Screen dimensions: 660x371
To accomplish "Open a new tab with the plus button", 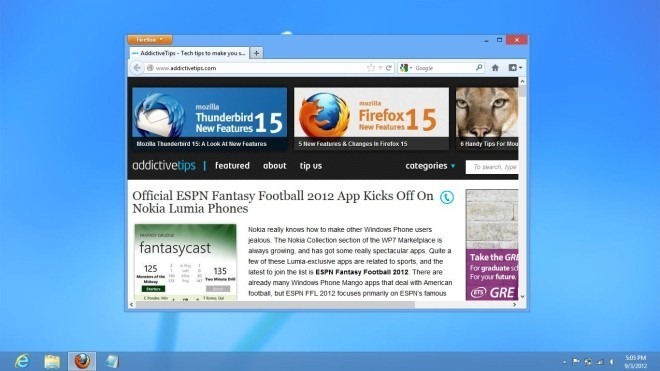I will [256, 53].
